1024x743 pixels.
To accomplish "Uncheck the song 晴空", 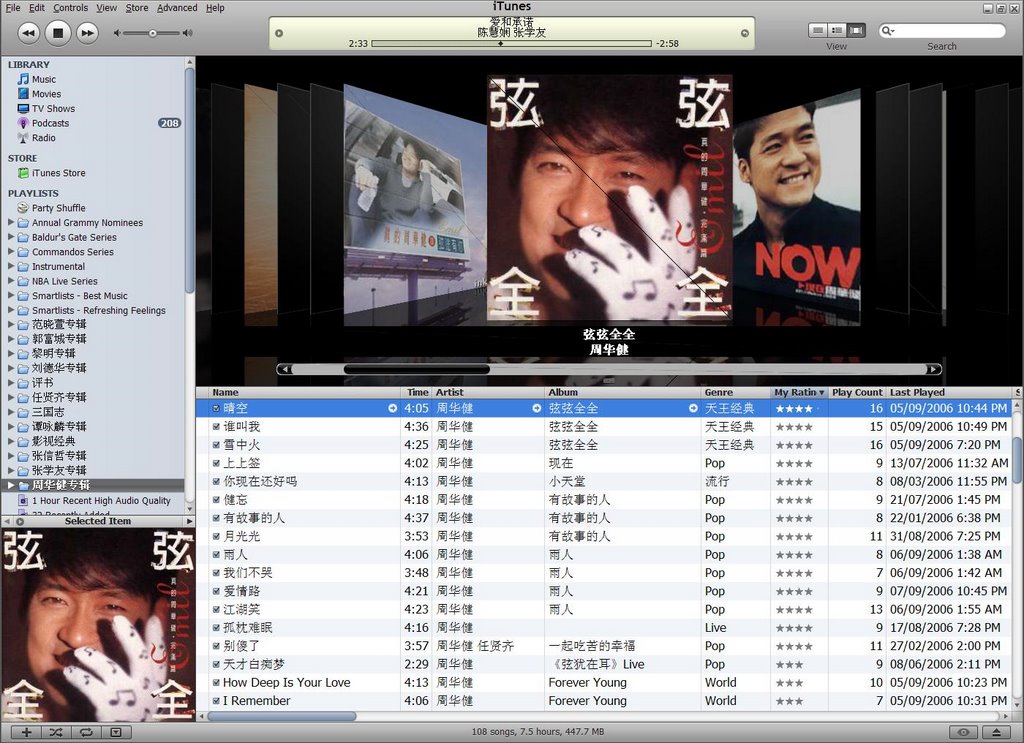I will coord(216,408).
